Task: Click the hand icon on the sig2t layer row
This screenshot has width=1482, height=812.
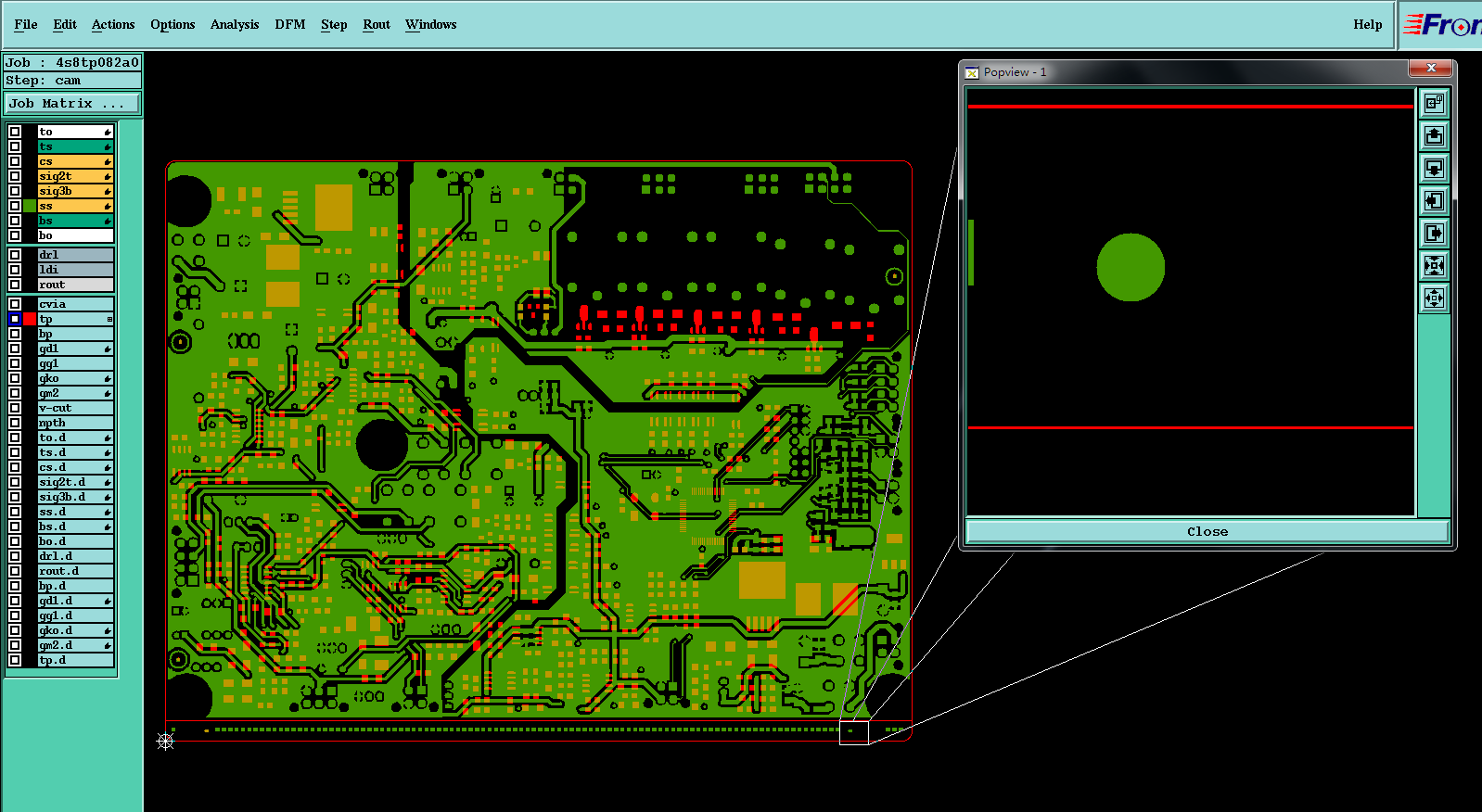Action: (x=108, y=176)
